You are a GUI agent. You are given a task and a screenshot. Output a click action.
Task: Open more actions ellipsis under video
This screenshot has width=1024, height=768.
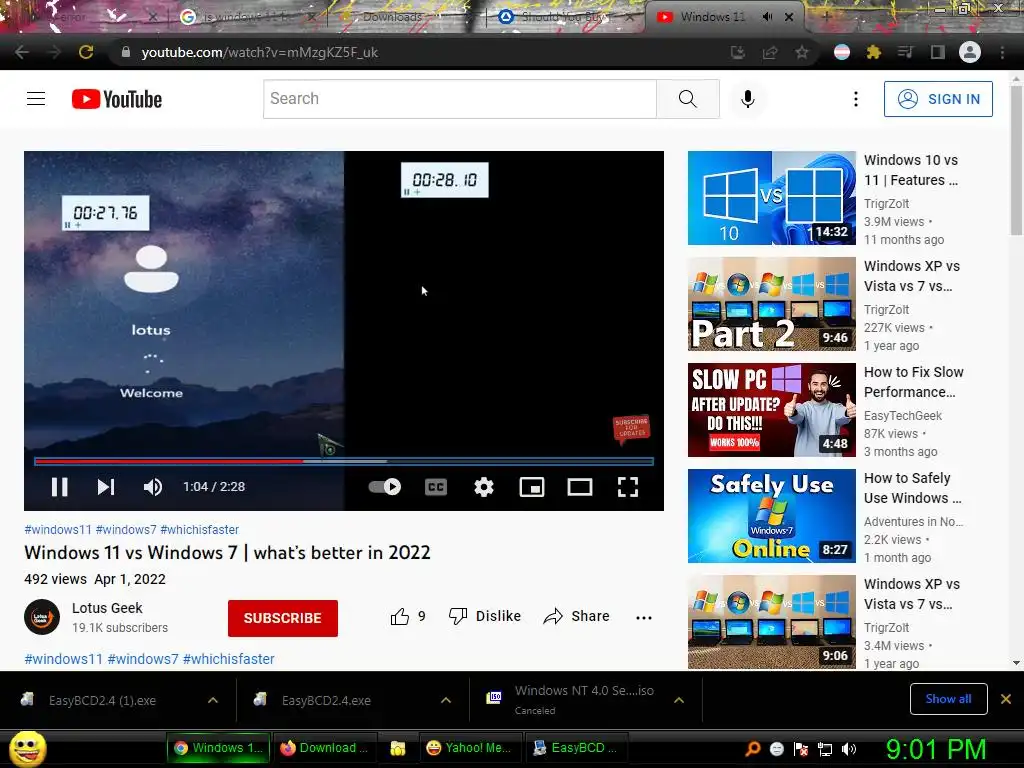(644, 618)
